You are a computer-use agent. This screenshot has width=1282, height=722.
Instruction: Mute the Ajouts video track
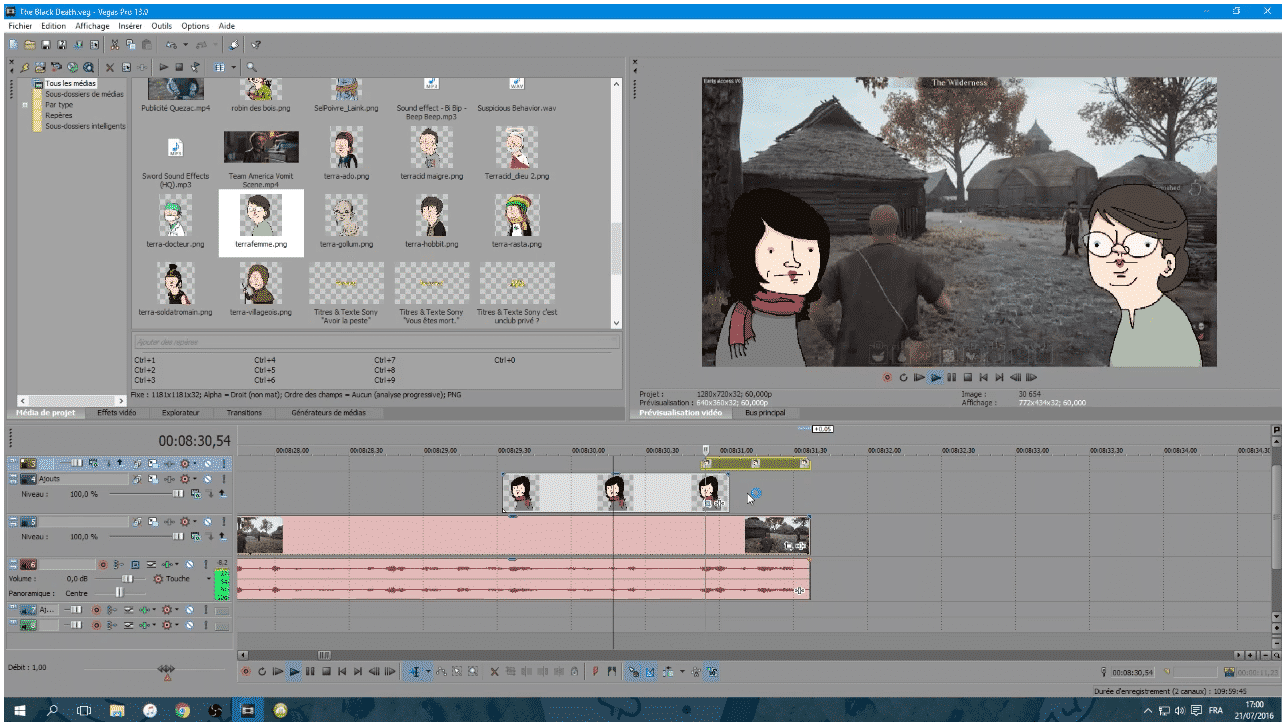click(x=208, y=480)
